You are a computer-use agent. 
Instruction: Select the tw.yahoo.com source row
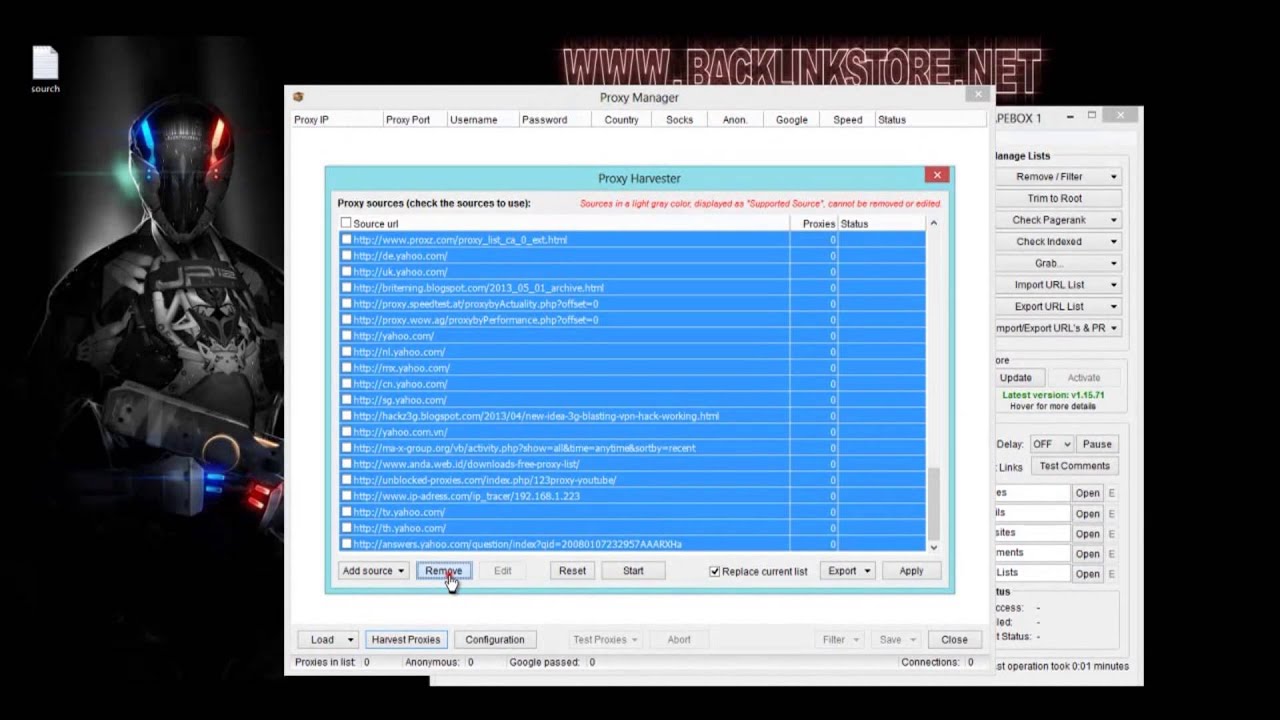(x=632, y=512)
